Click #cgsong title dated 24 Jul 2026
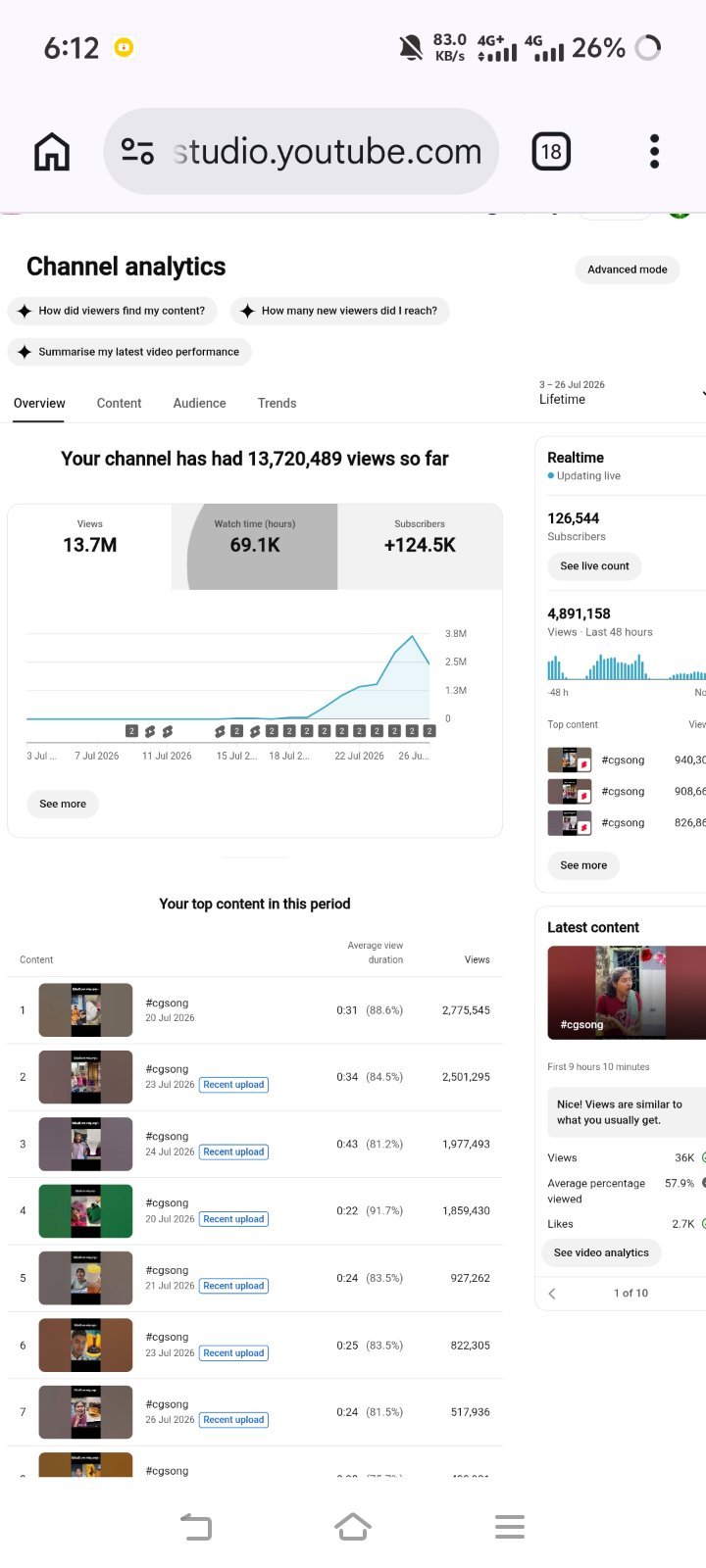 point(167,1136)
